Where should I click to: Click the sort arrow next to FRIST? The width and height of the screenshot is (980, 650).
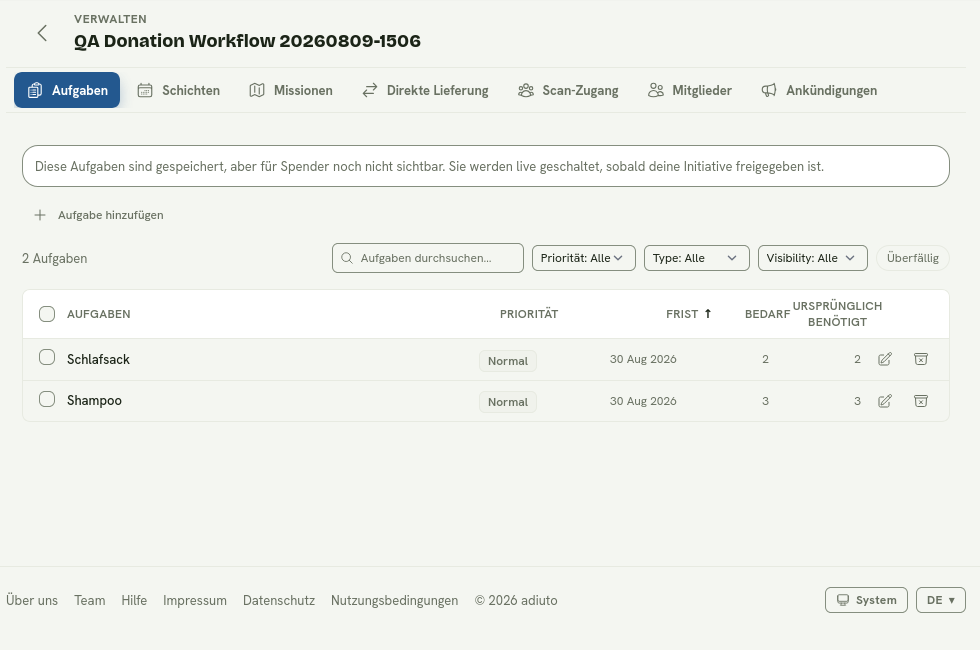(x=708, y=314)
